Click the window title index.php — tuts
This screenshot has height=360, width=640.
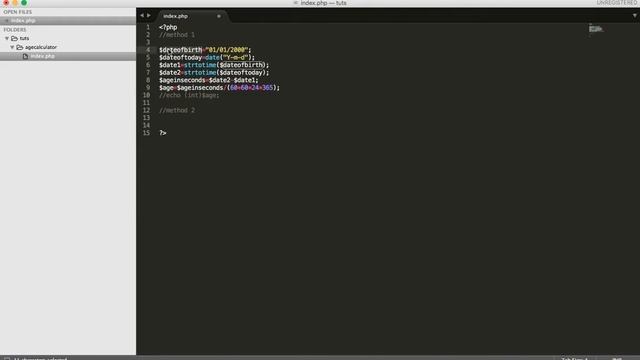(324, 3)
